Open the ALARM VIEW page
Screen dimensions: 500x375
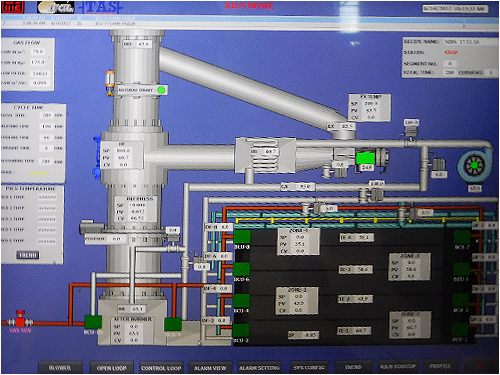click(x=210, y=368)
